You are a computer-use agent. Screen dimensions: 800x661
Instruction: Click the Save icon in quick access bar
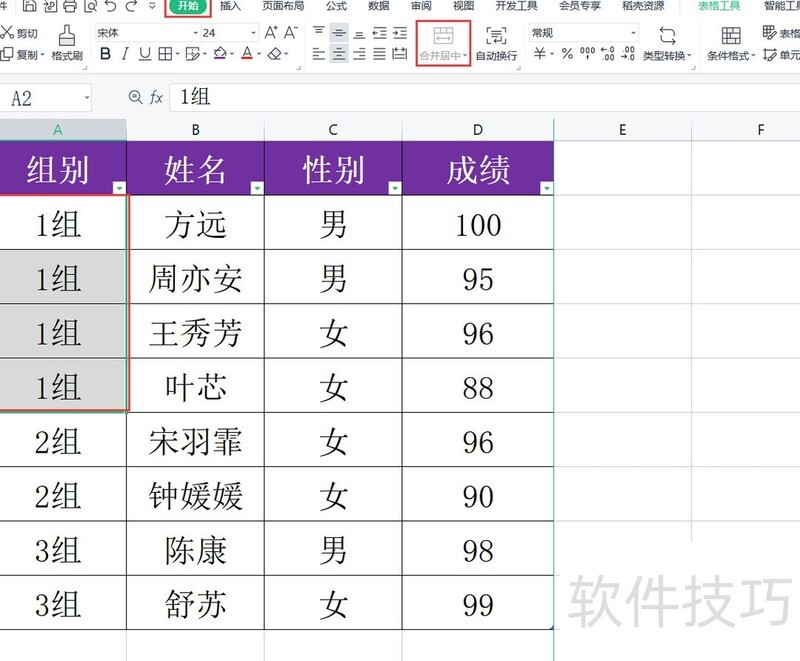pos(29,6)
